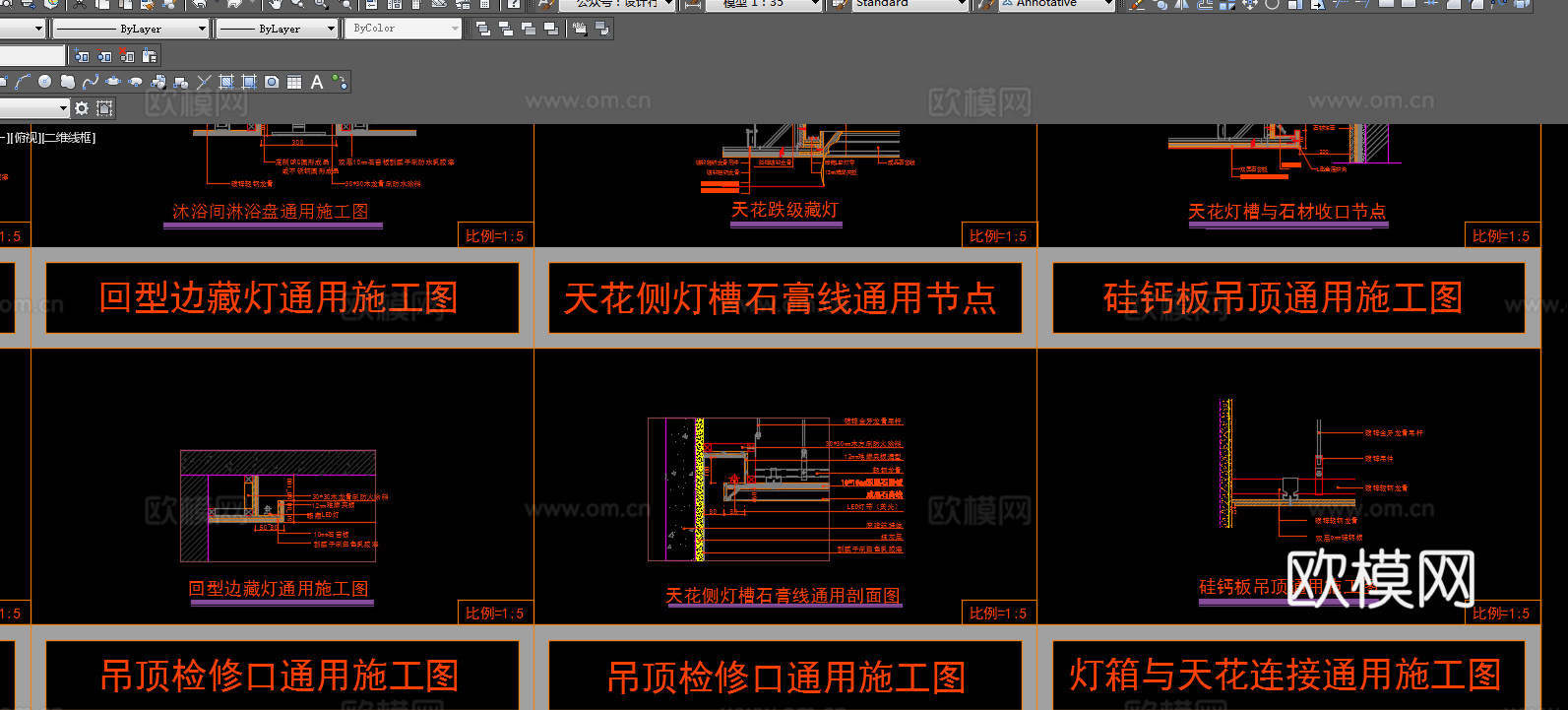The image size is (1568, 710).
Task: Click the Insert Block icon
Action: pos(157,82)
